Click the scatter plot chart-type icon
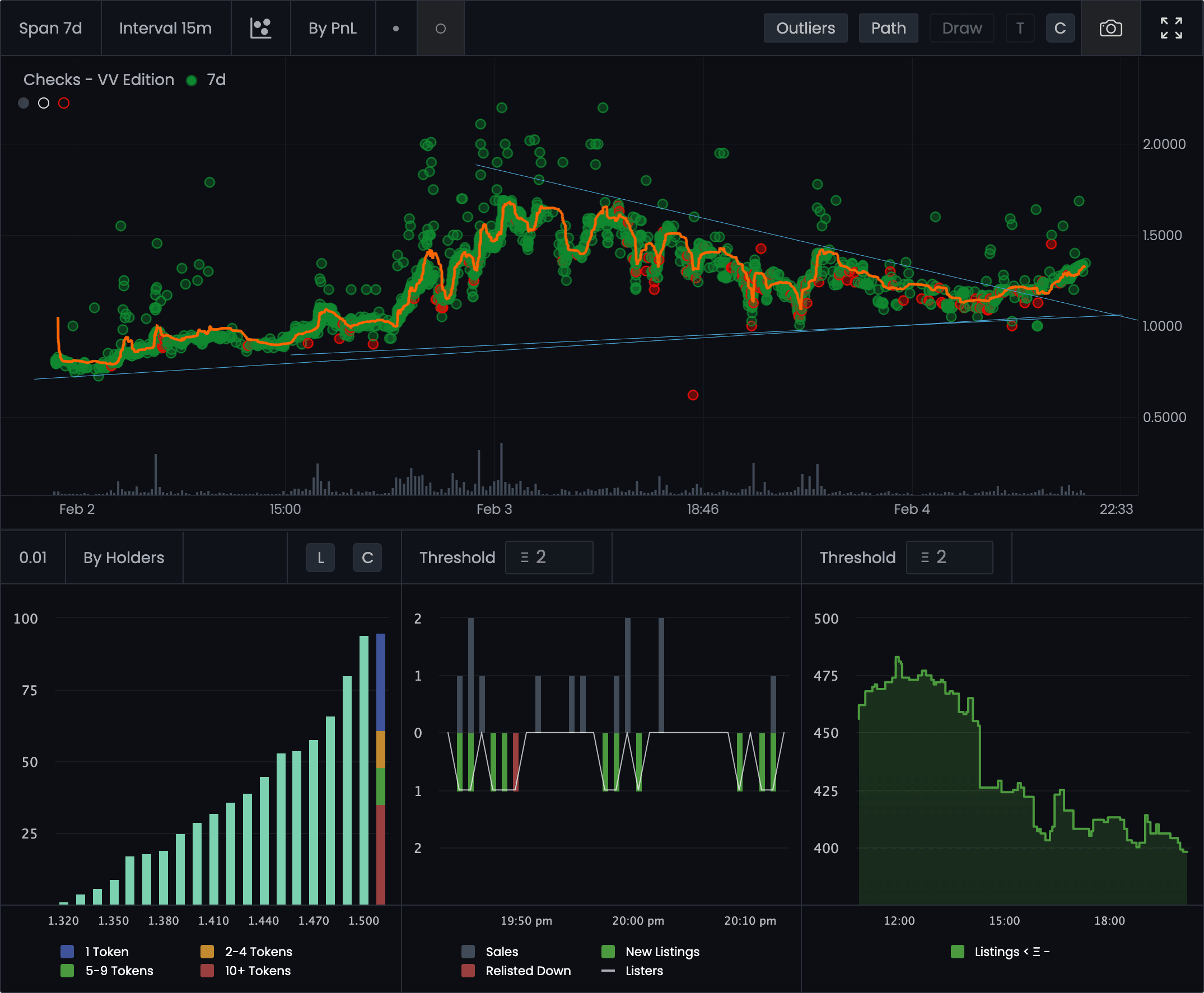This screenshot has width=1204, height=993. coord(260,28)
